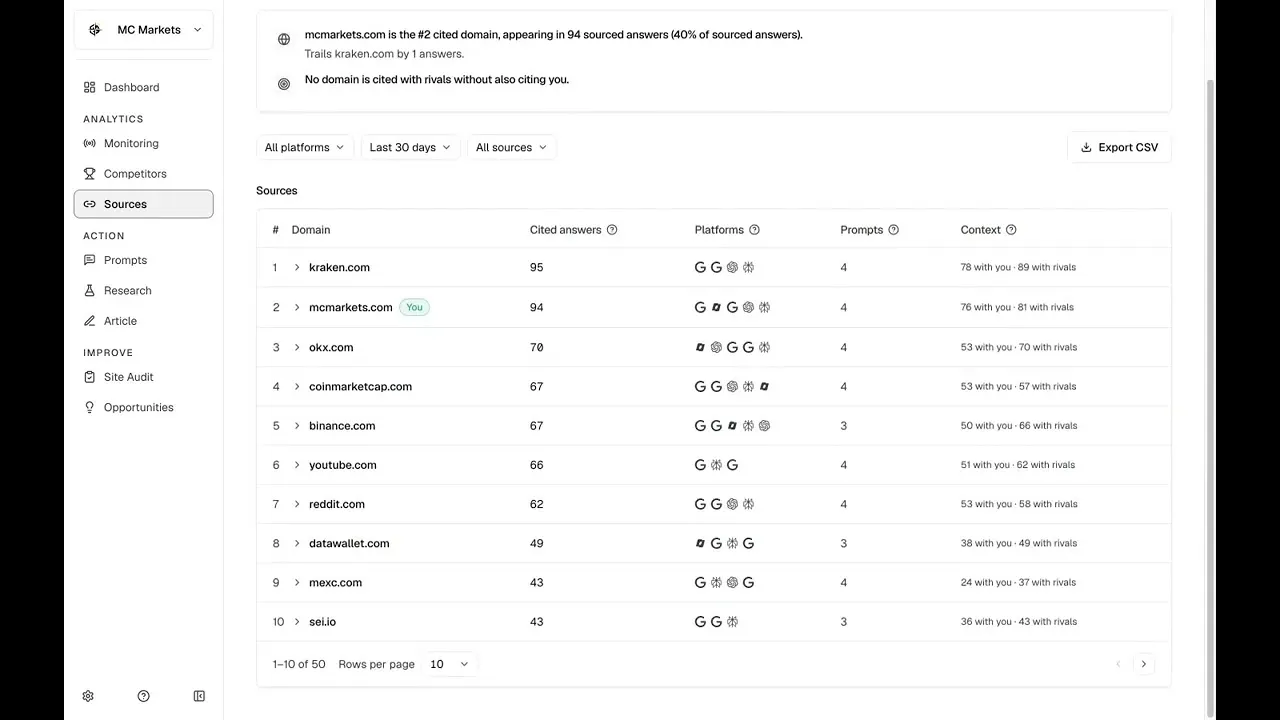Click the mcmarkets.com domain name

(351, 308)
